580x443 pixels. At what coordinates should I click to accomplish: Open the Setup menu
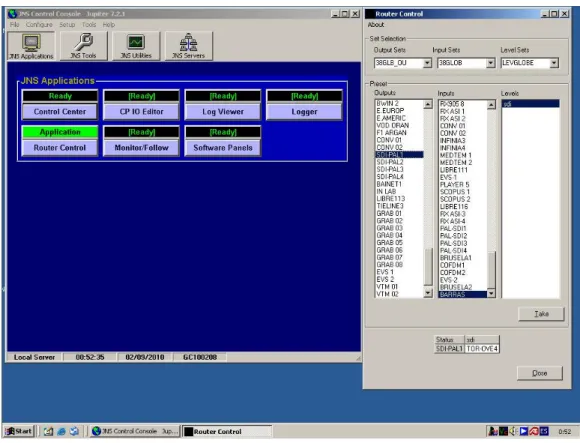(x=67, y=25)
